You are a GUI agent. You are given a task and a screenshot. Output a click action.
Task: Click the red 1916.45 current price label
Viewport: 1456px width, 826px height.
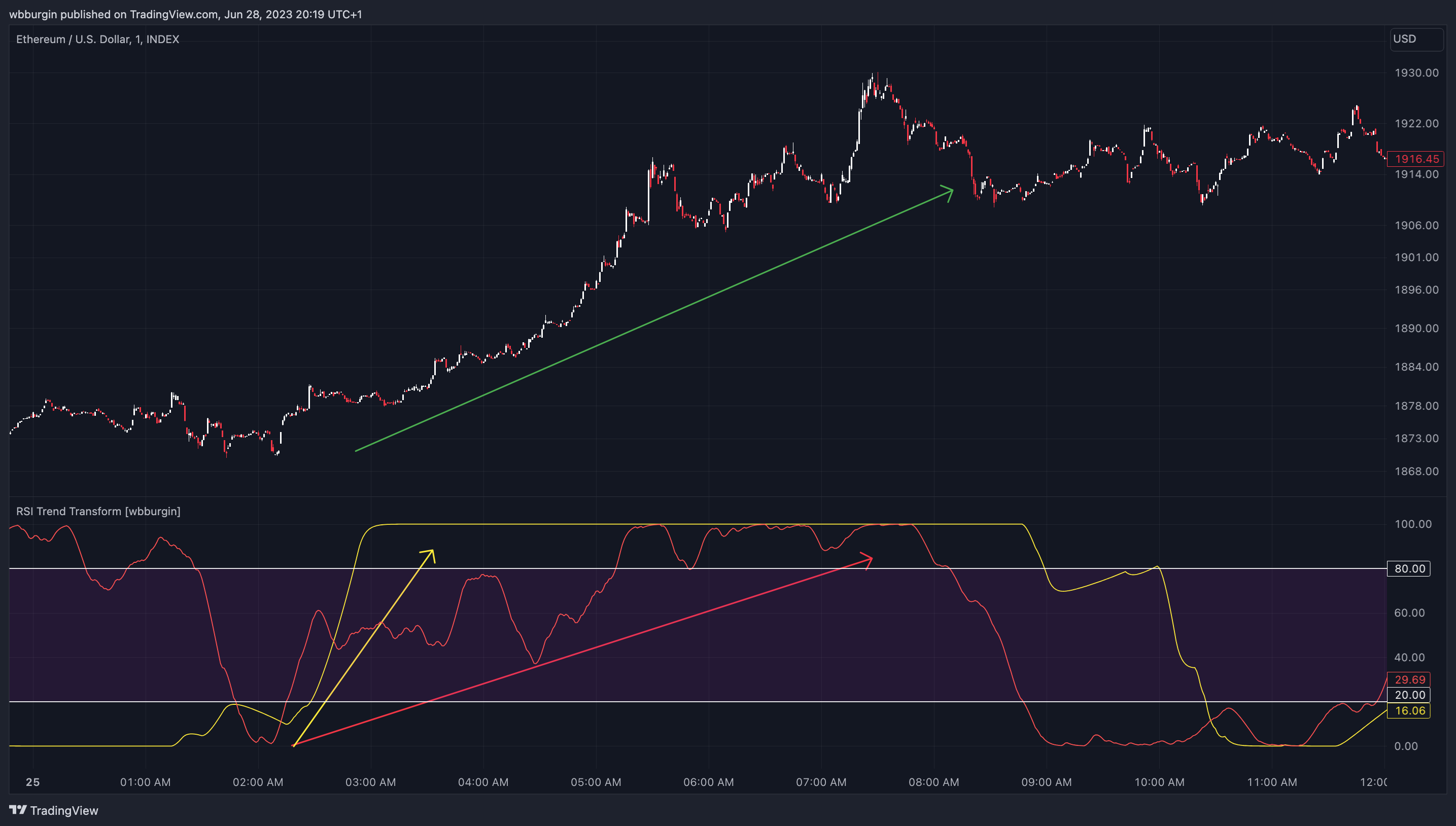point(1416,159)
